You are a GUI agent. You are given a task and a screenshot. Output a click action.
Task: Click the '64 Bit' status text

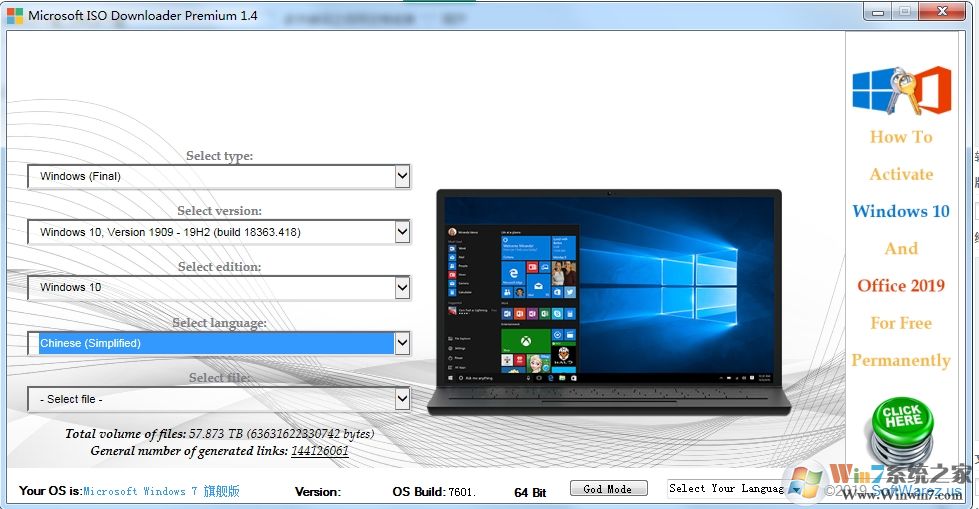coord(530,492)
